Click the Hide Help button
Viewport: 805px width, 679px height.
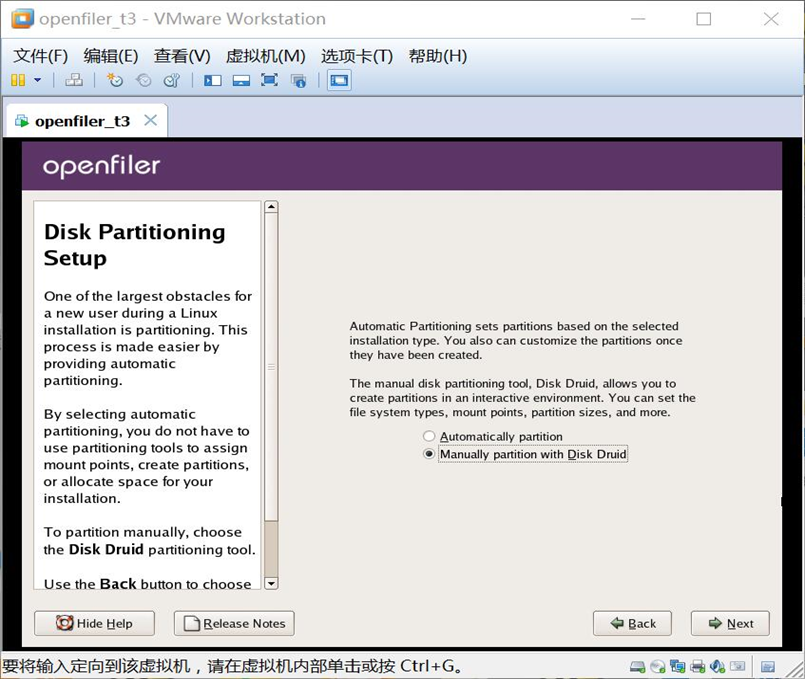pos(94,623)
